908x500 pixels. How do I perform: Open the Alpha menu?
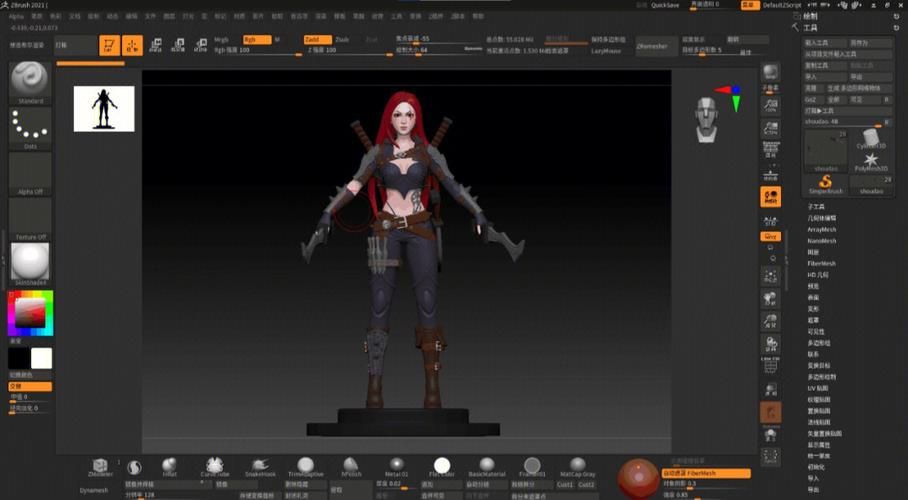(x=16, y=17)
